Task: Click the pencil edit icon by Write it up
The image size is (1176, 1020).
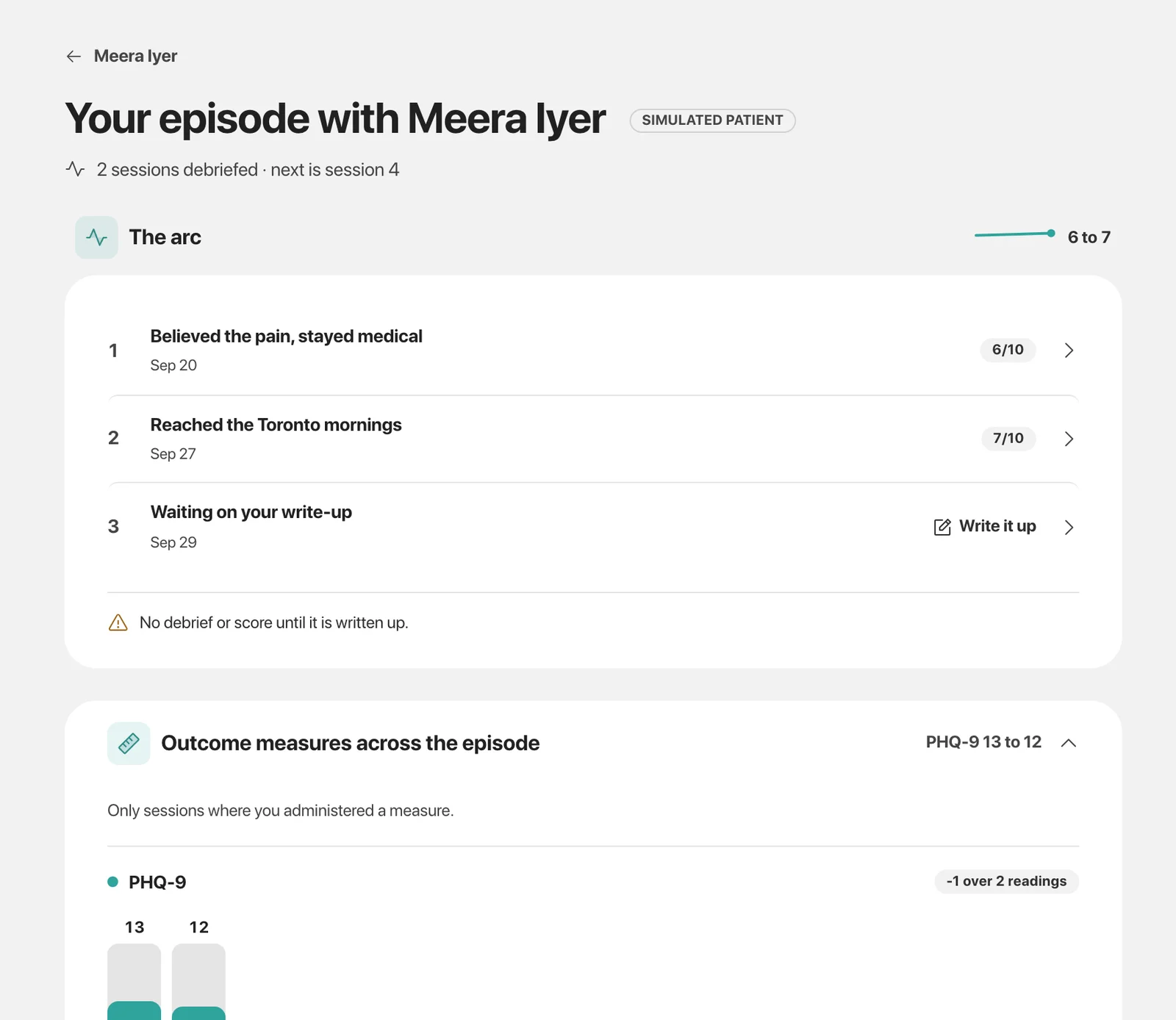Action: click(x=942, y=527)
